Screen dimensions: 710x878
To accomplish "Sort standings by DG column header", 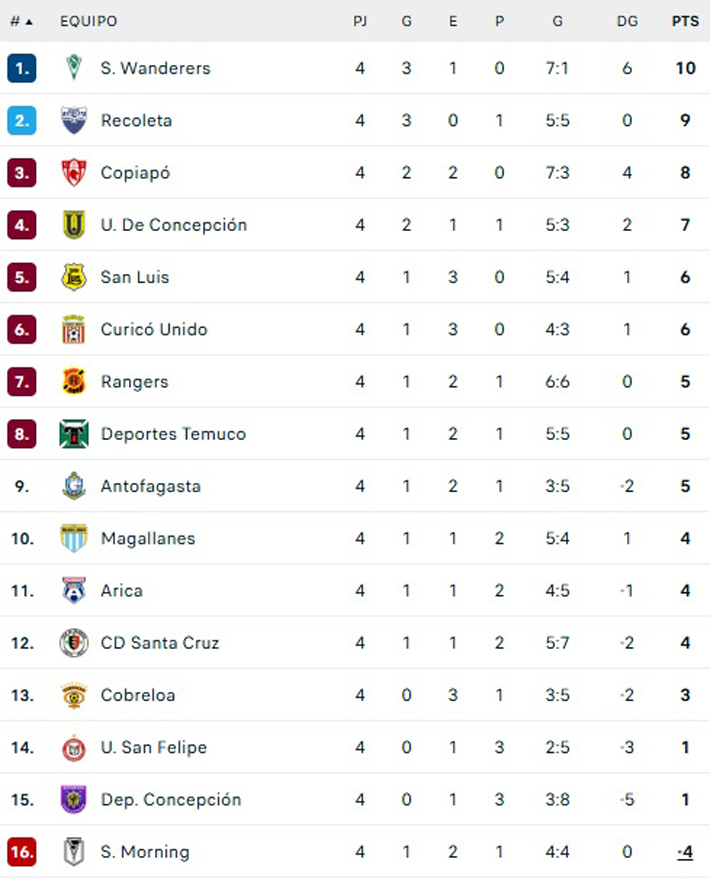I will (x=627, y=21).
